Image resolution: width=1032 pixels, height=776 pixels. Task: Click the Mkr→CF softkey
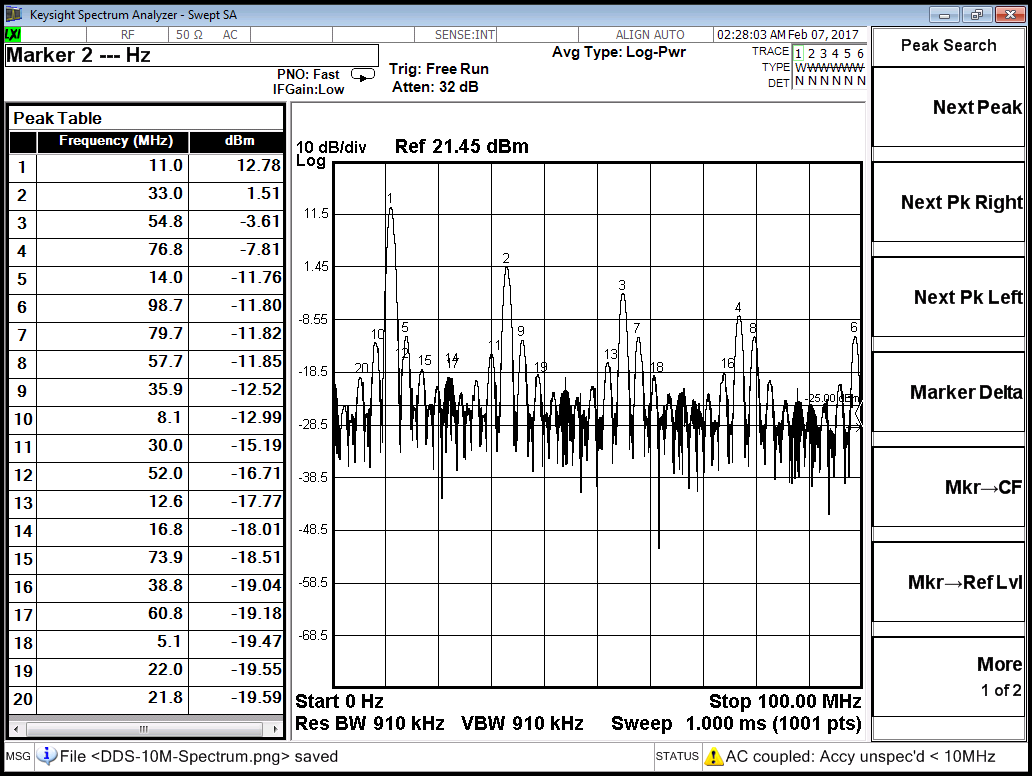[x=948, y=487]
